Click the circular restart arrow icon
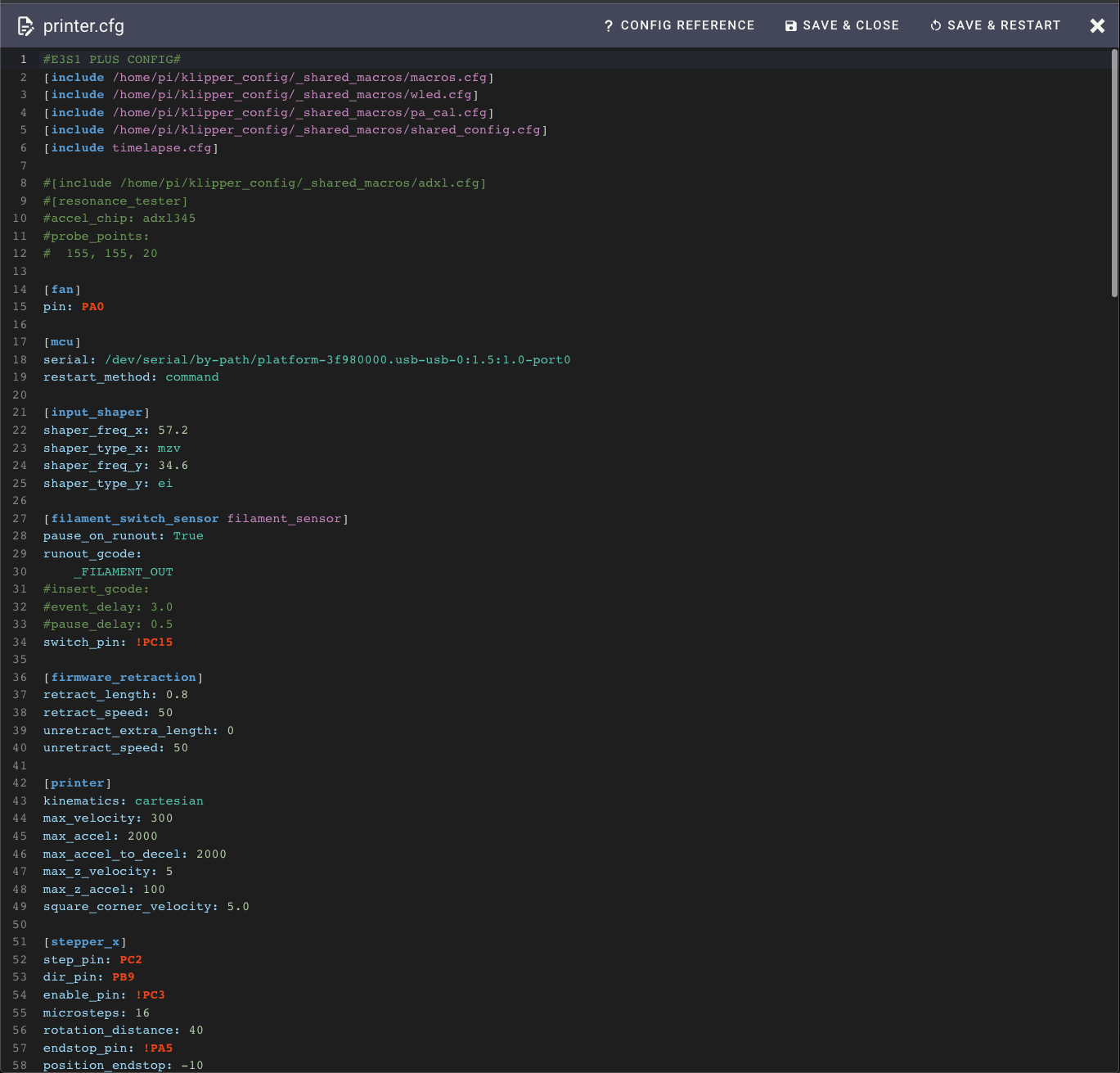This screenshot has width=1120, height=1073. (x=934, y=25)
